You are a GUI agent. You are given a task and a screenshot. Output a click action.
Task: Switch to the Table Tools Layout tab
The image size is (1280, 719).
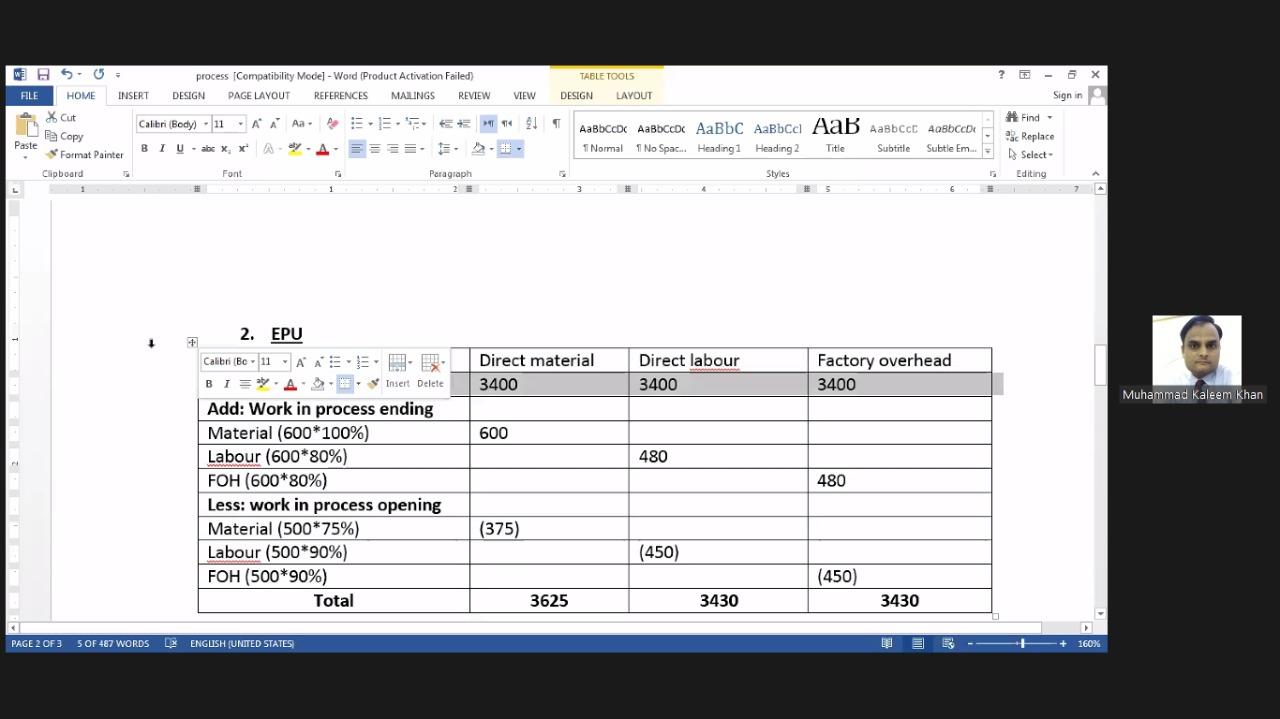pyautogui.click(x=633, y=95)
